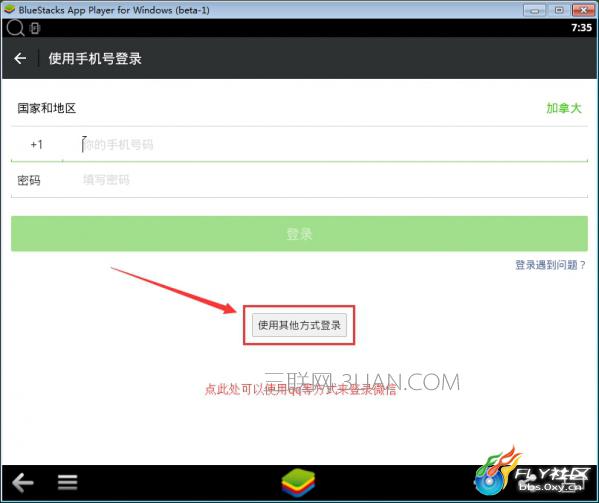The image size is (599, 503).
Task: Click the search magnifier icon in status bar
Action: point(15,28)
